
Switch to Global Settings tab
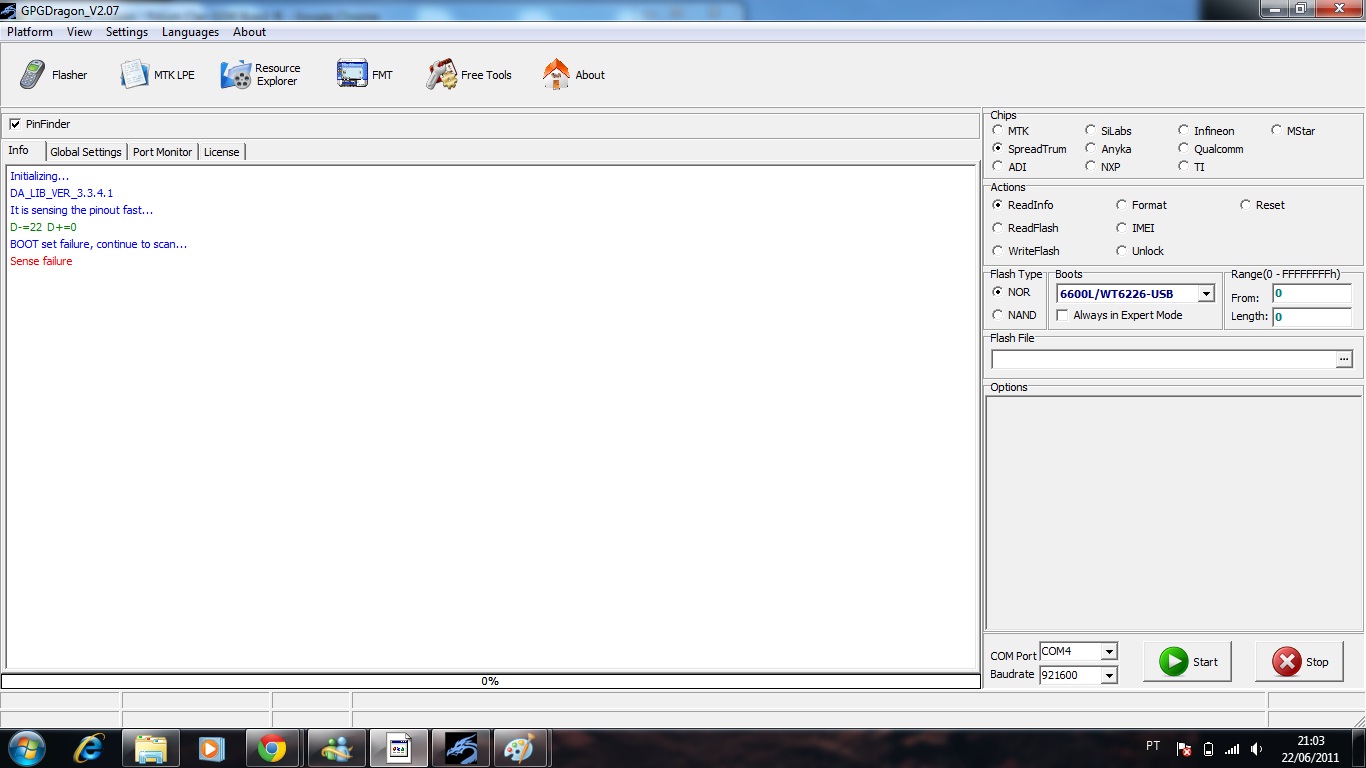point(86,152)
